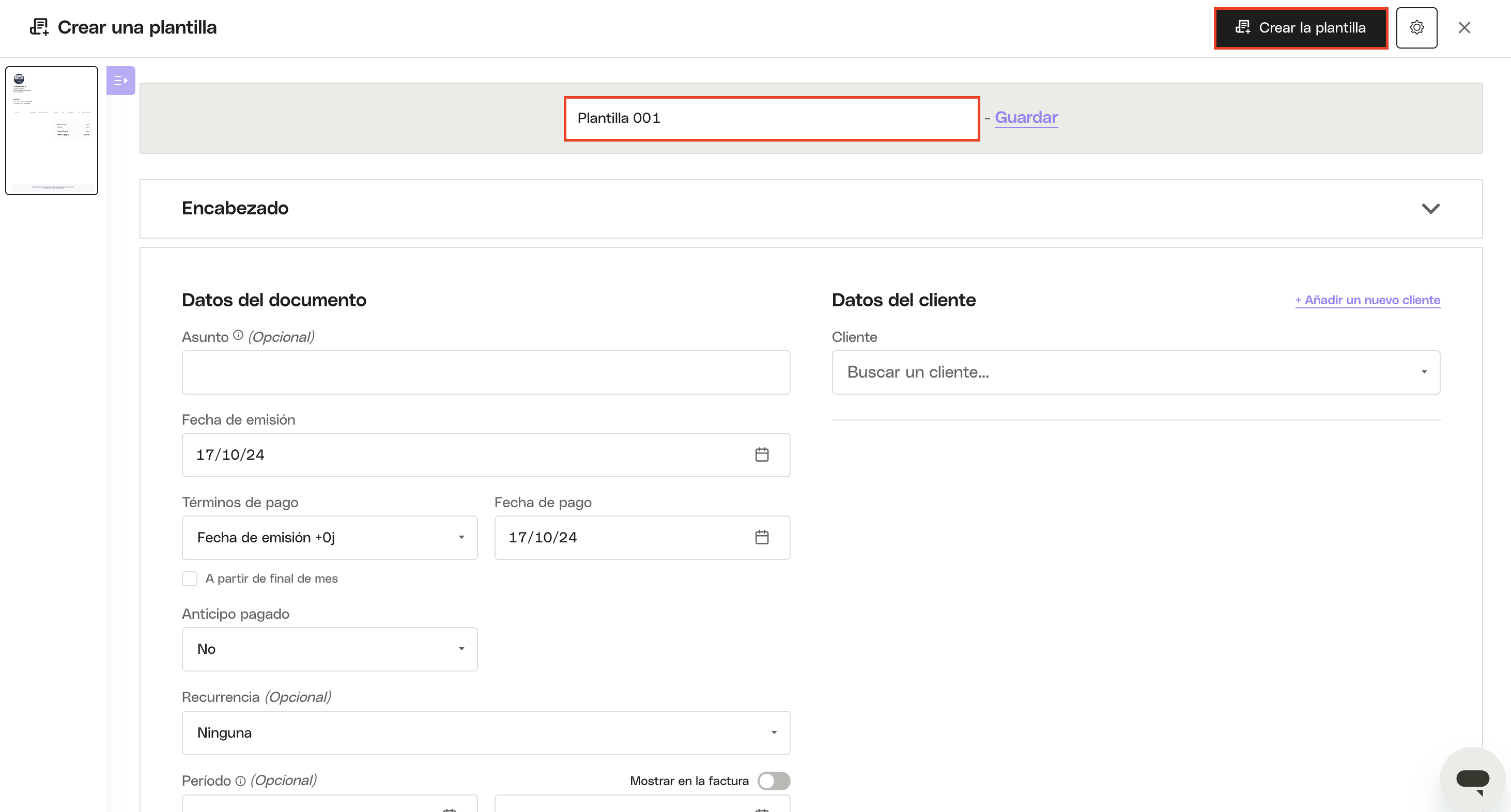The height and width of the screenshot is (812, 1511).
Task: Toggle the preview panel collapse icon
Action: pyautogui.click(x=121, y=80)
